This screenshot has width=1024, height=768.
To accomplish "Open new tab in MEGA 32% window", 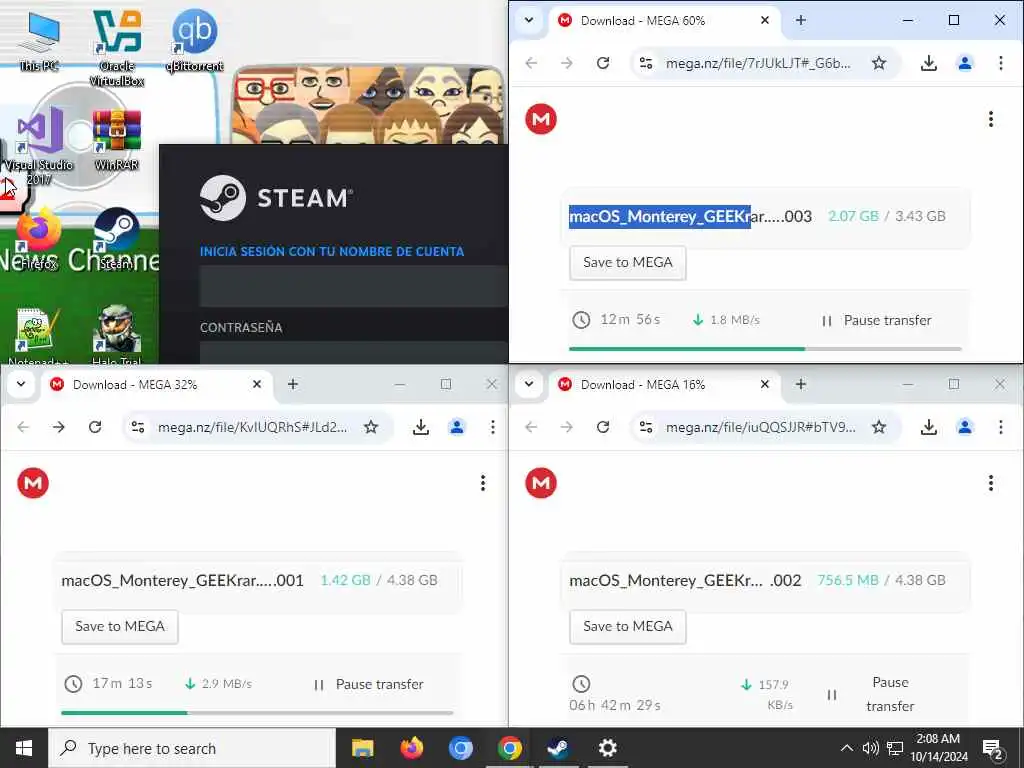I will pyautogui.click(x=293, y=384).
